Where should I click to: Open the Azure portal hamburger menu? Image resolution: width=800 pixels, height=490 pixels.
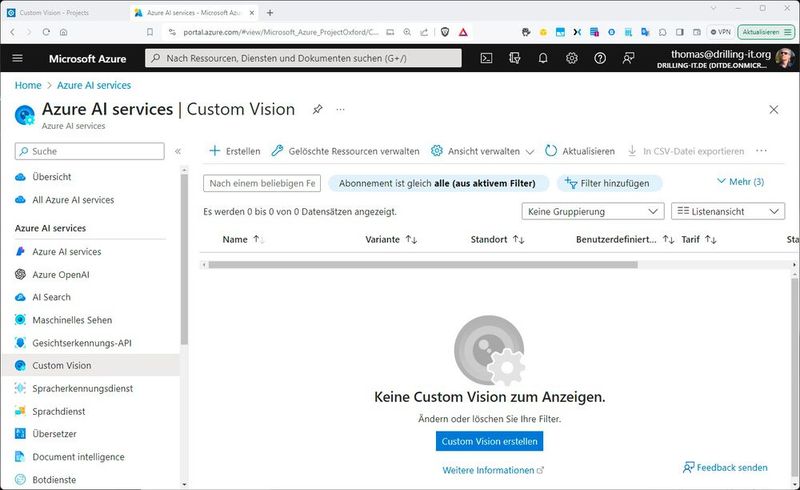click(17, 58)
